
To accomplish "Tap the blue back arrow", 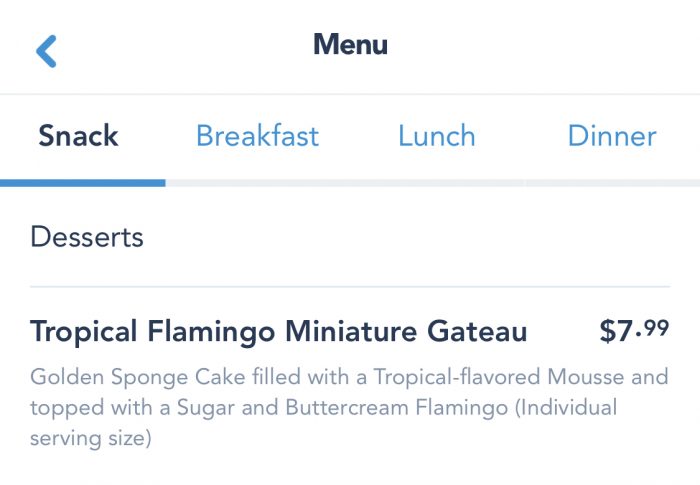I will pyautogui.click(x=46, y=50).
